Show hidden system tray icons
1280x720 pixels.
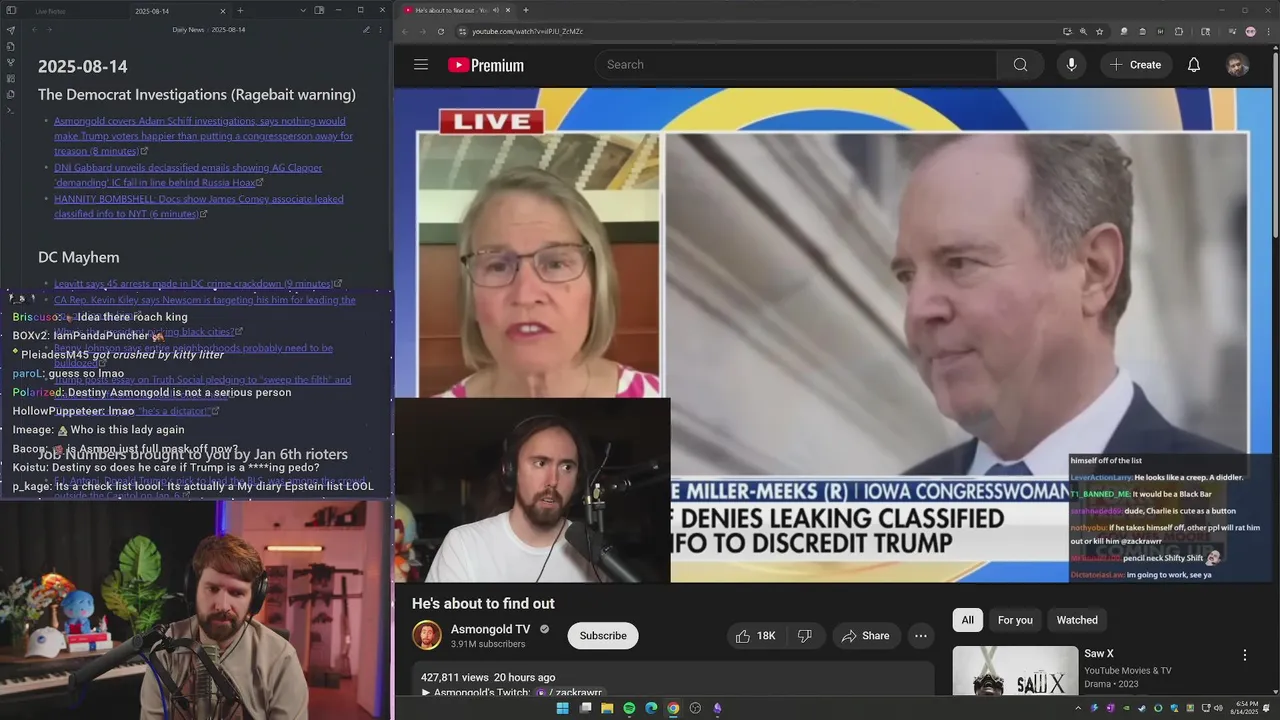(x=1078, y=708)
